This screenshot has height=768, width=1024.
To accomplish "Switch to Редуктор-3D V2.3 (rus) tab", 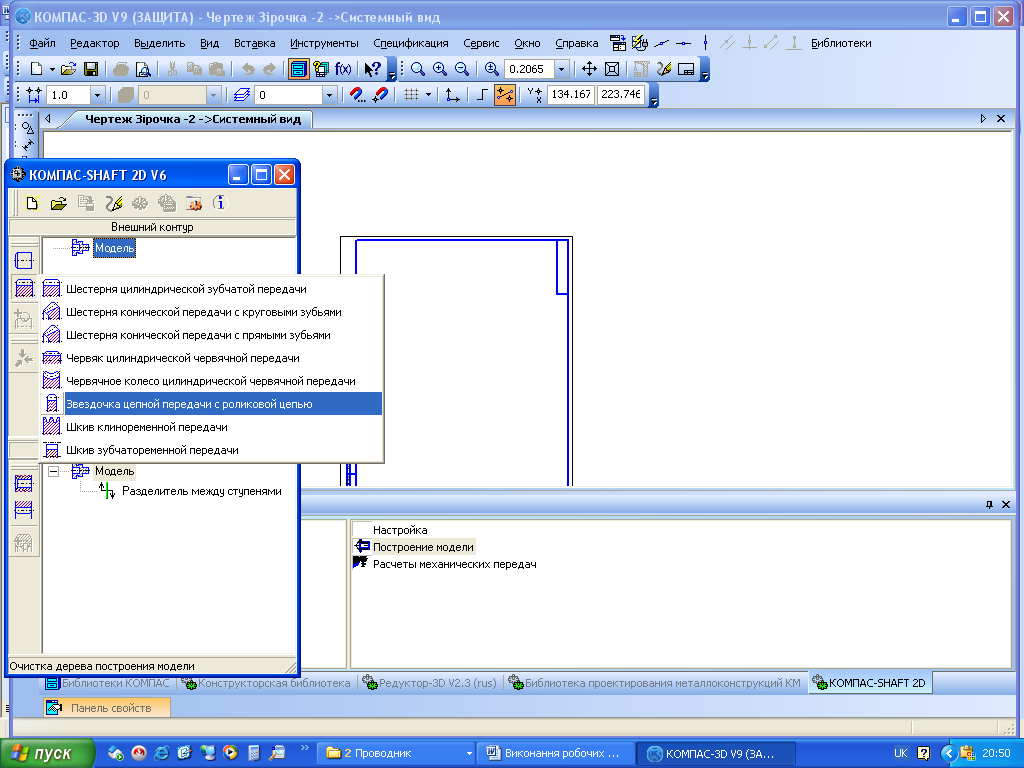I will coord(430,683).
